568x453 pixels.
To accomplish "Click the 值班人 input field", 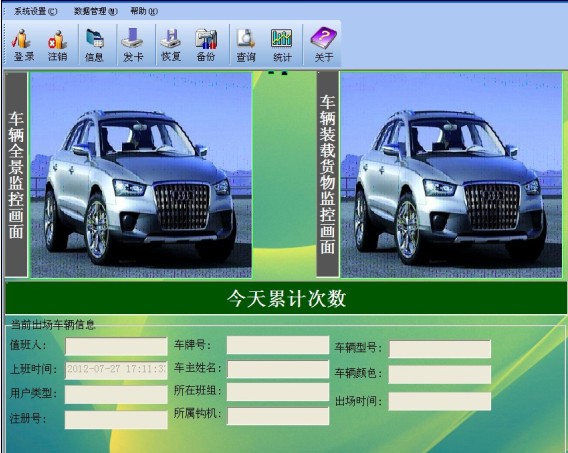I will click(x=116, y=347).
